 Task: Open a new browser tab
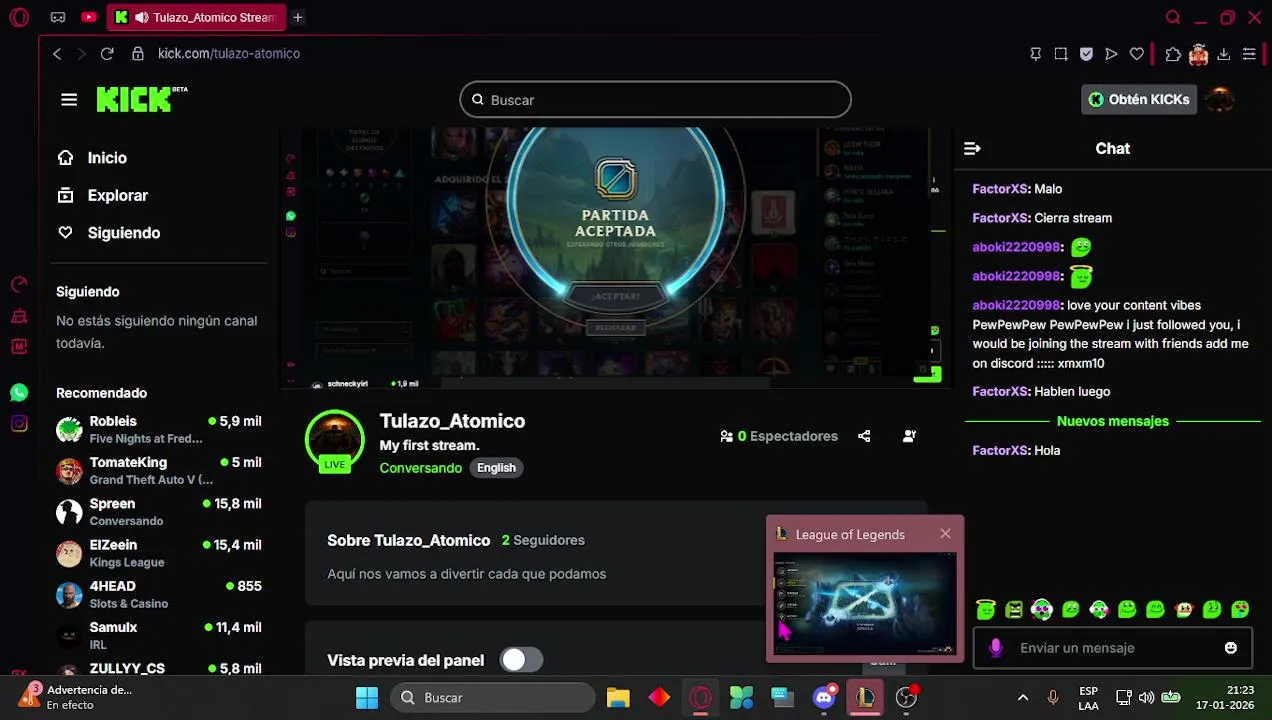pos(297,17)
